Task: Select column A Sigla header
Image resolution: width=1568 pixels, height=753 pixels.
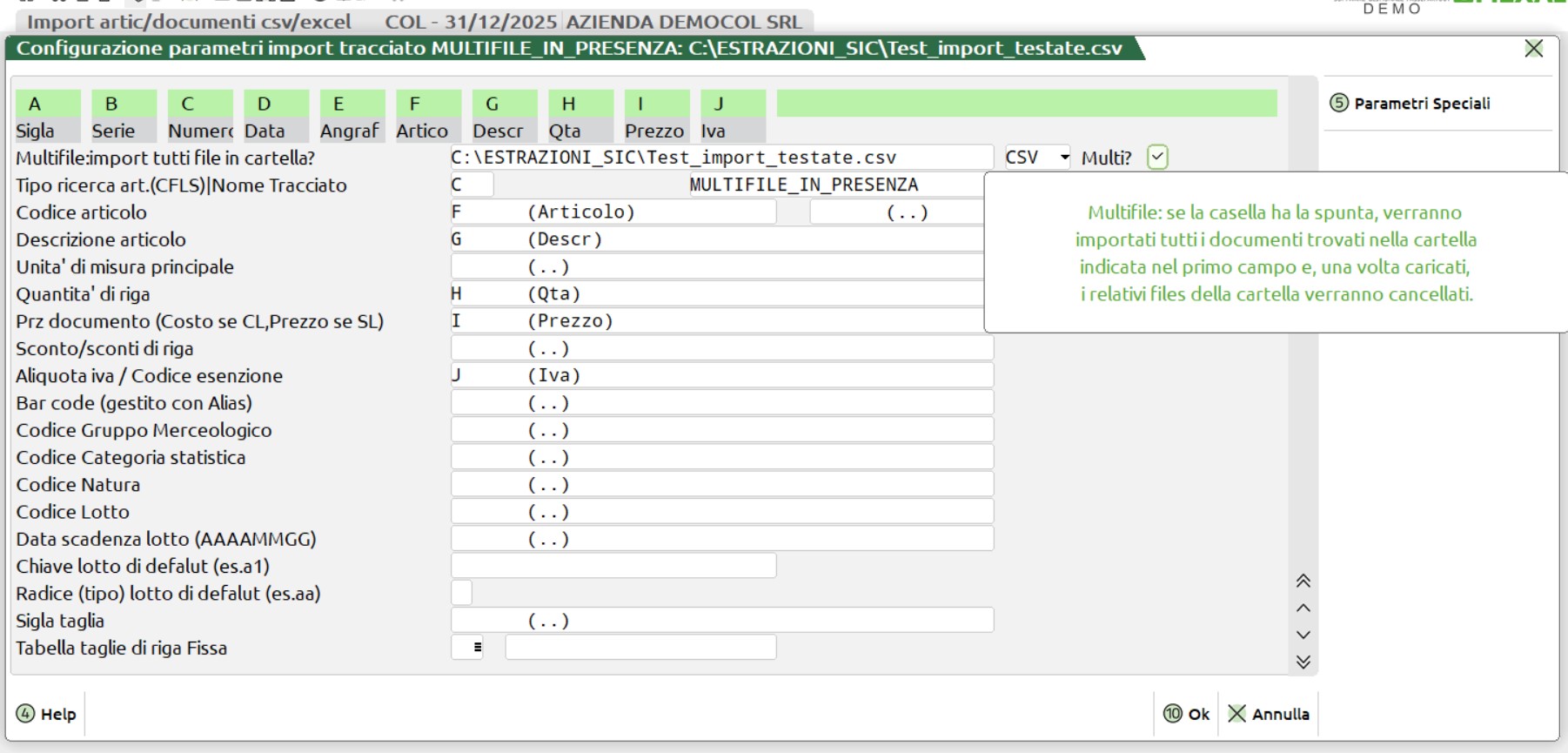Action: pyautogui.click(x=48, y=116)
